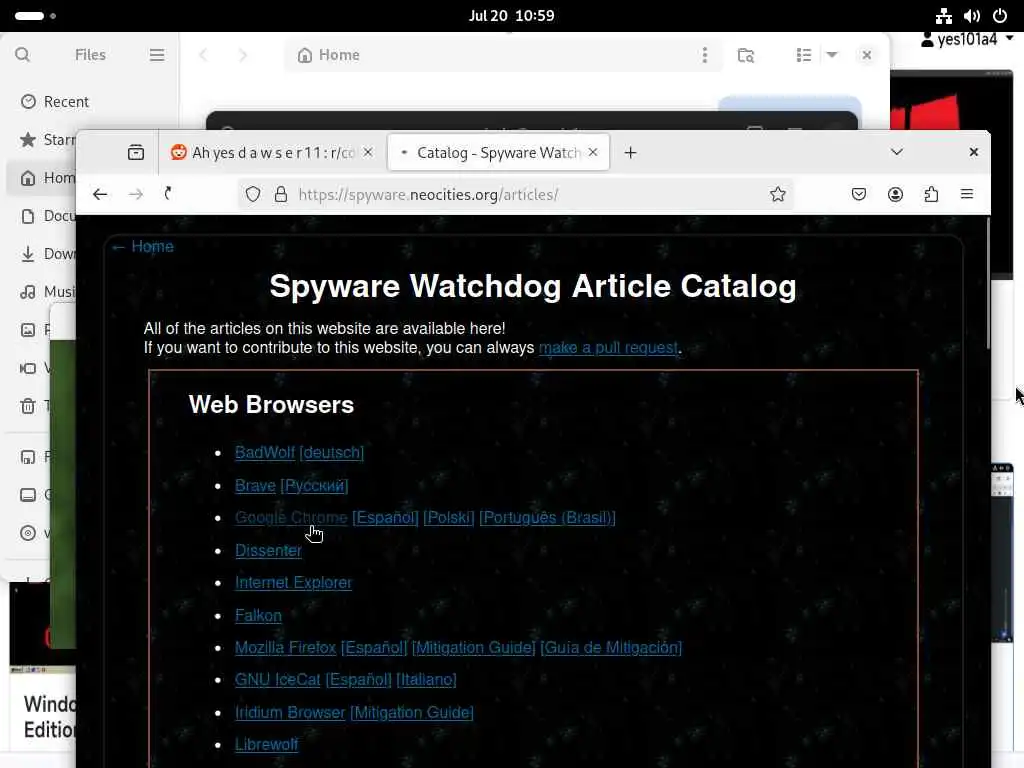1024x768 pixels.
Task: Open Firefox [Guía de Mitigación] link
Action: [611, 647]
